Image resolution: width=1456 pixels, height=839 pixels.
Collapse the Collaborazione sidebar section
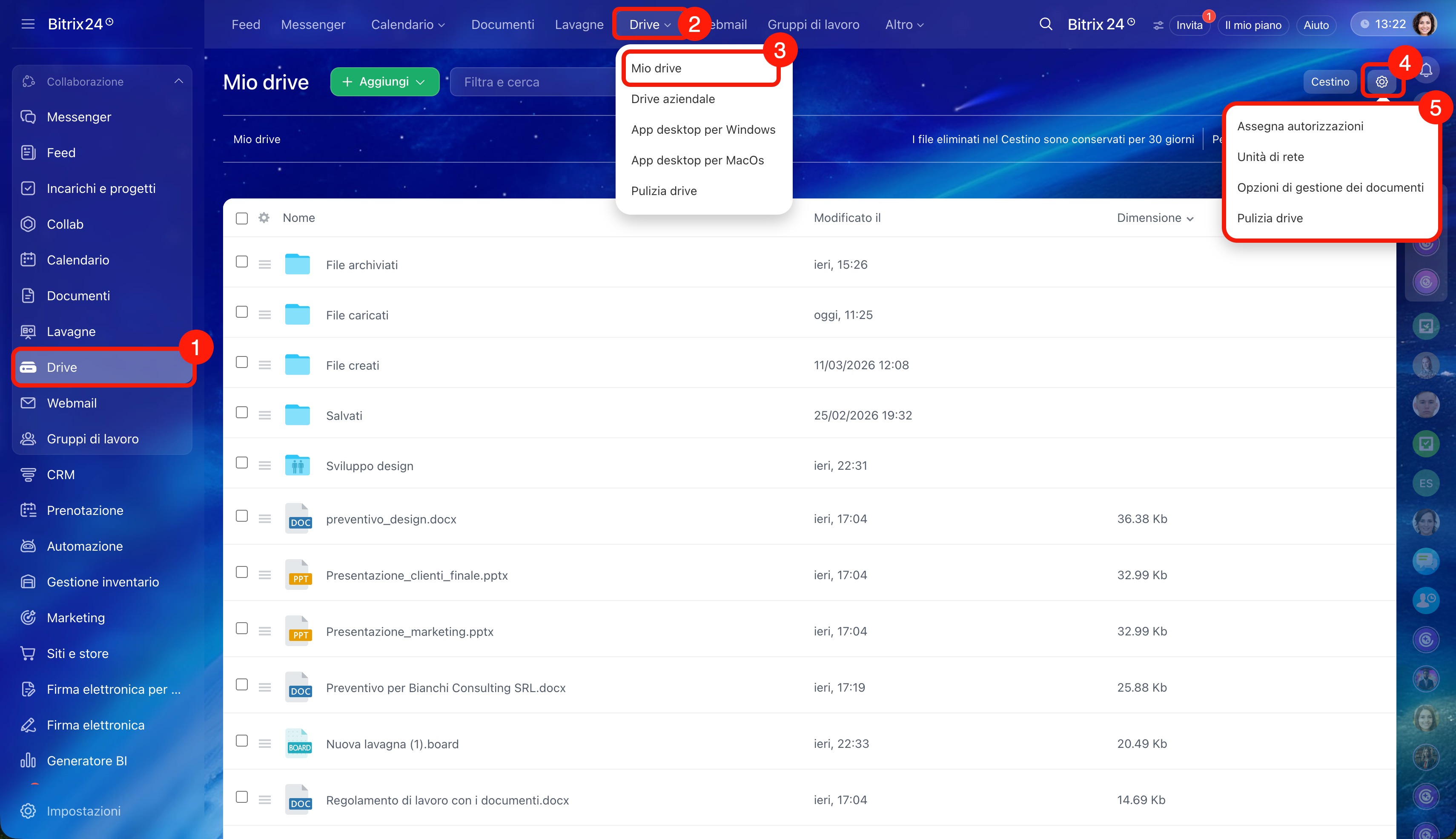tap(178, 81)
